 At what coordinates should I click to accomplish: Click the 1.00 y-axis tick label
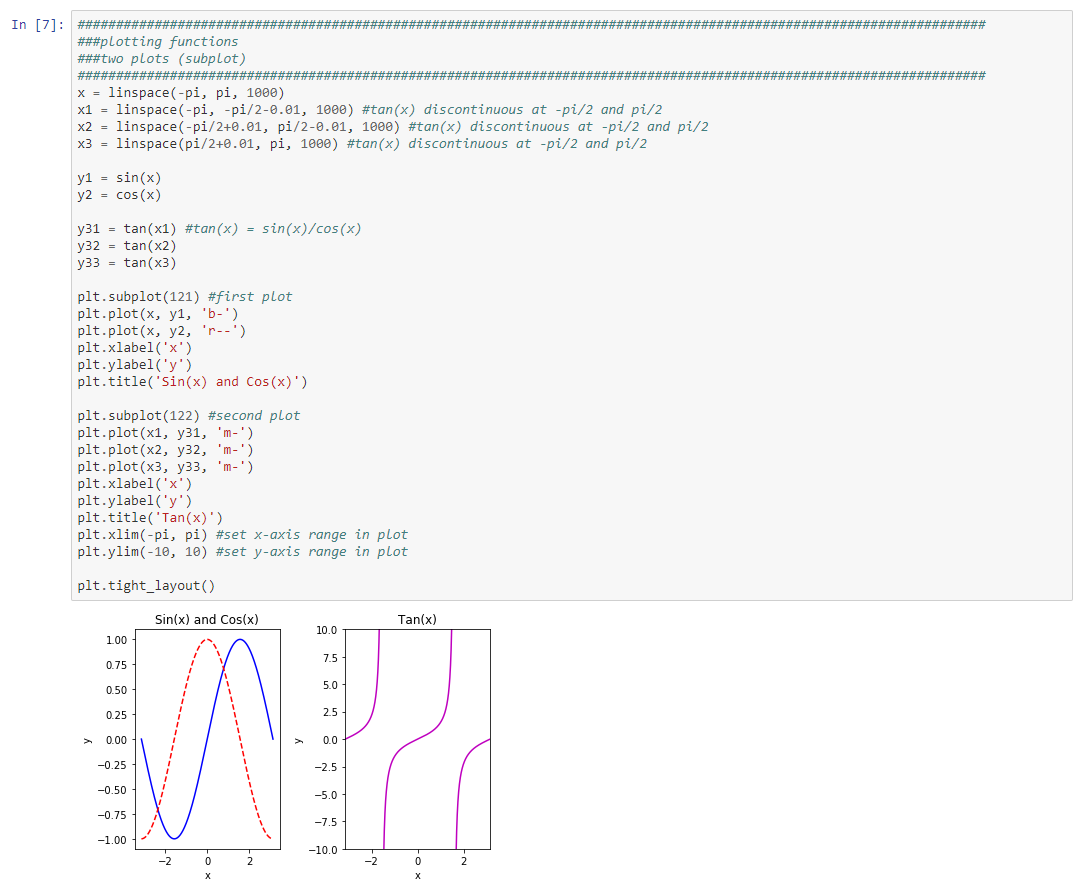117,640
